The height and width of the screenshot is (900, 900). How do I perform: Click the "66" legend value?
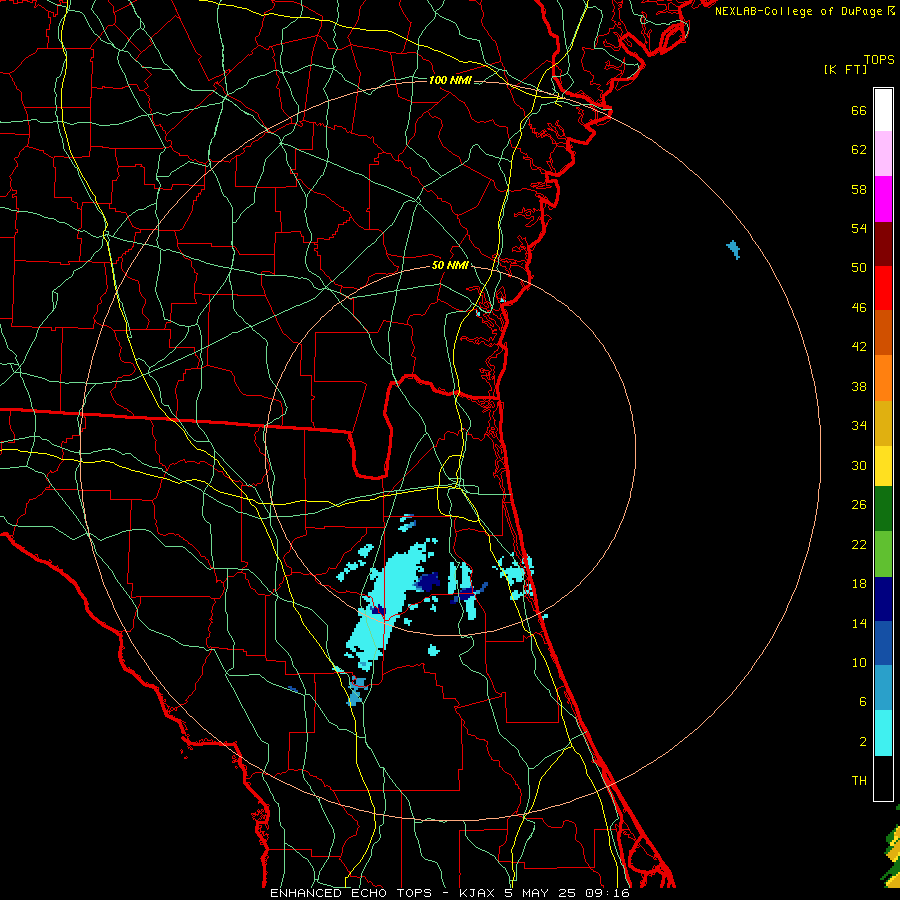tap(859, 110)
